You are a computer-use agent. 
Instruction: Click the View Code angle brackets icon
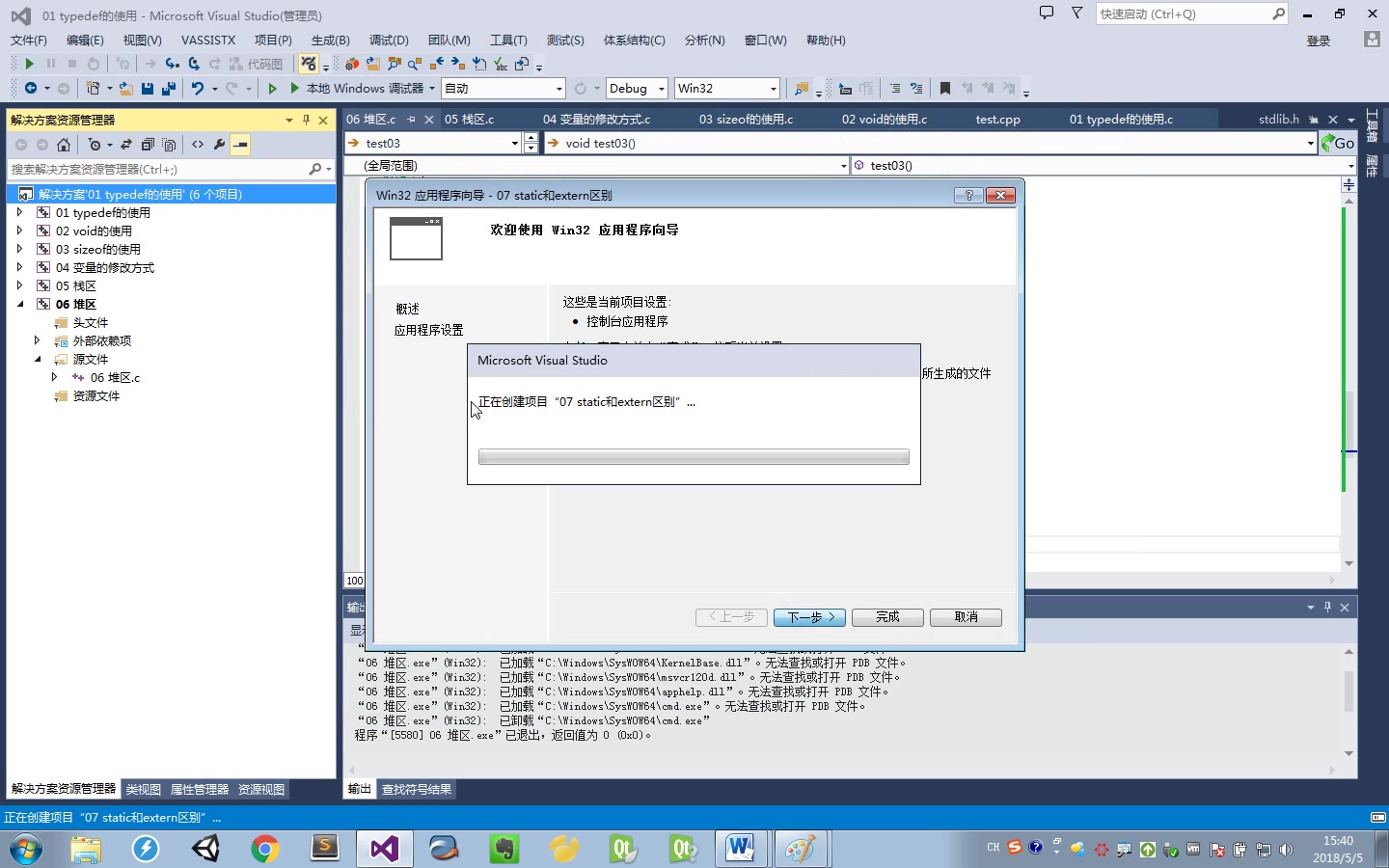pos(198,145)
